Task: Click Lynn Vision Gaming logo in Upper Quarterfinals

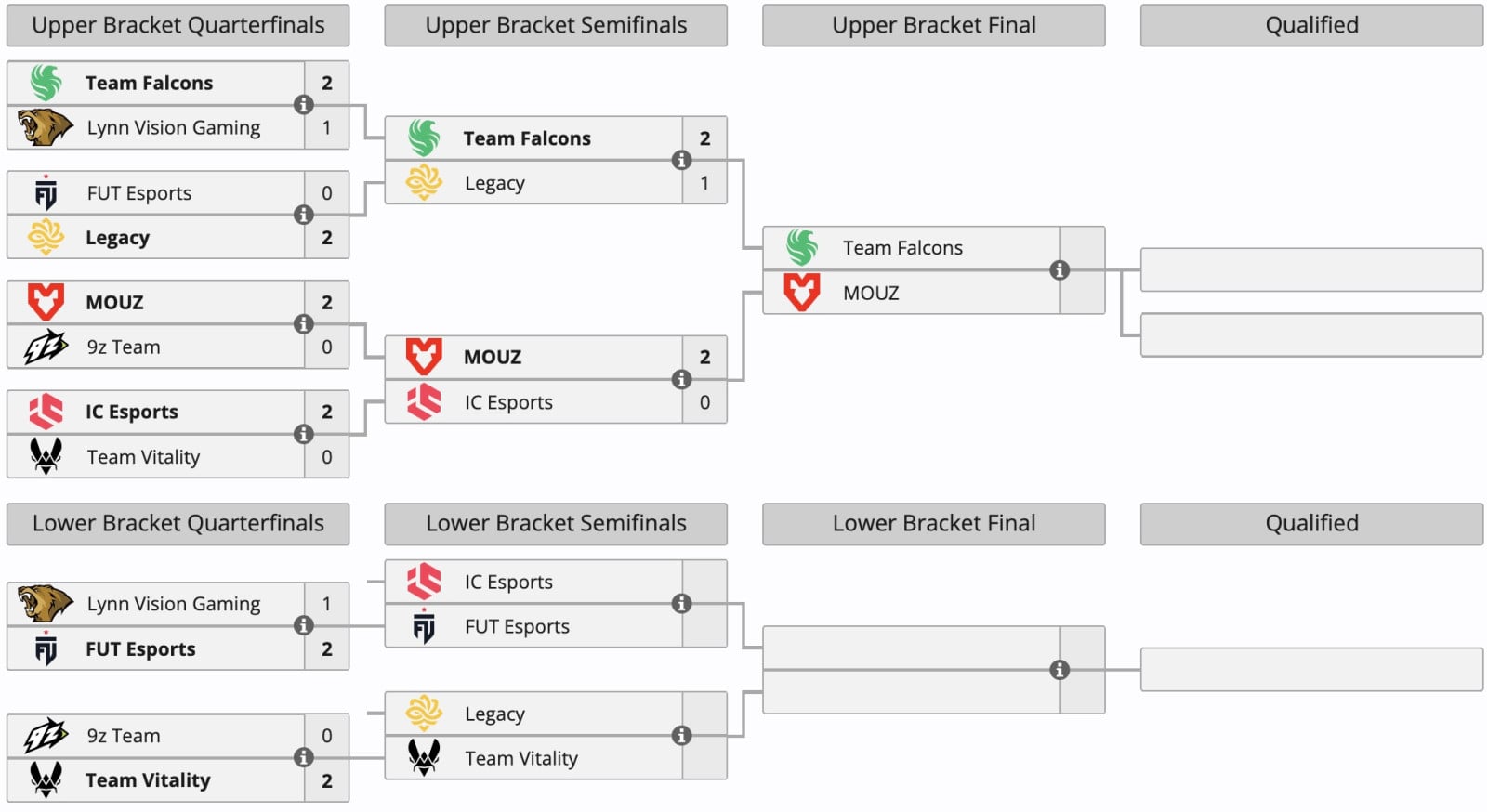Action: 45,127
